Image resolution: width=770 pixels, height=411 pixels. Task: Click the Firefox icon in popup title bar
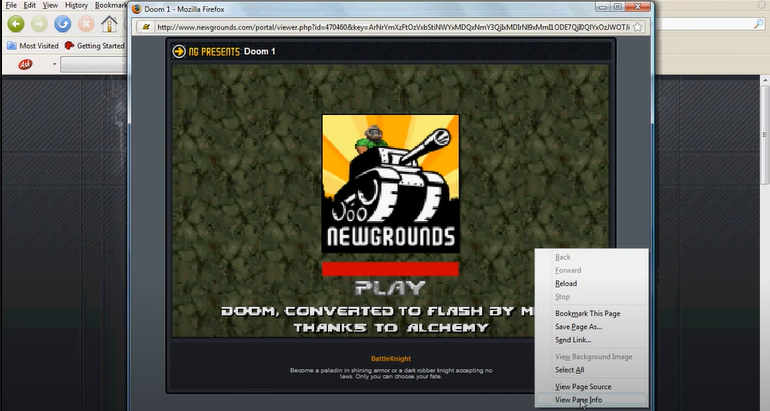pos(137,9)
